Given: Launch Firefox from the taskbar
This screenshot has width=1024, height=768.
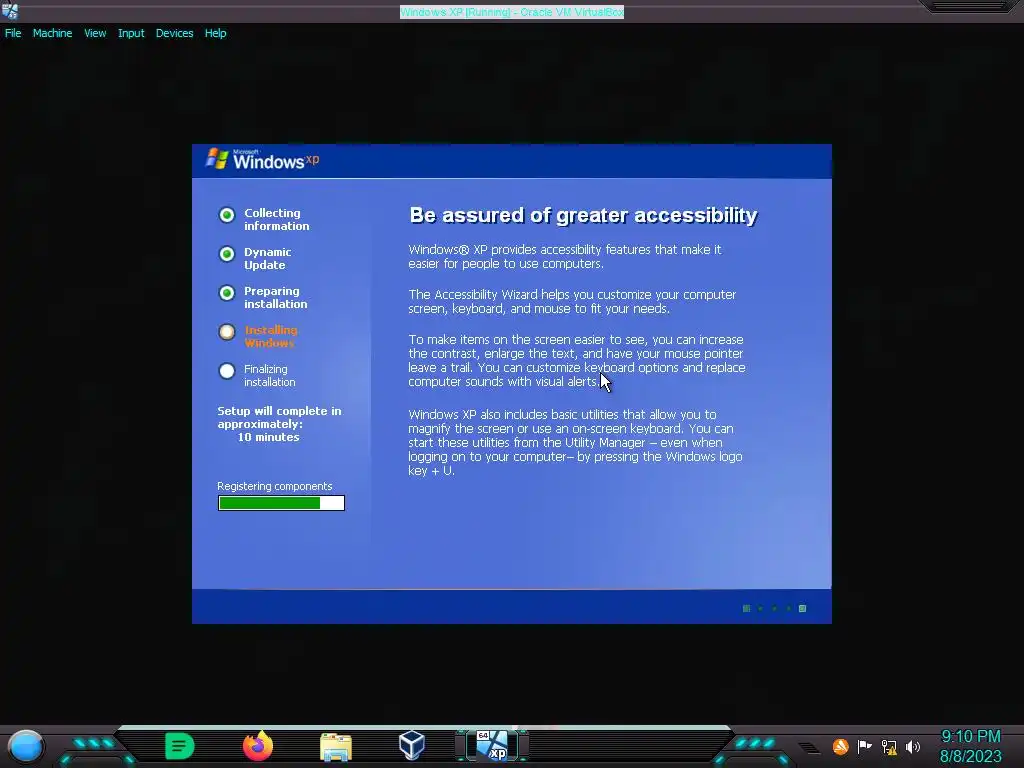Looking at the screenshot, I should pos(258,746).
